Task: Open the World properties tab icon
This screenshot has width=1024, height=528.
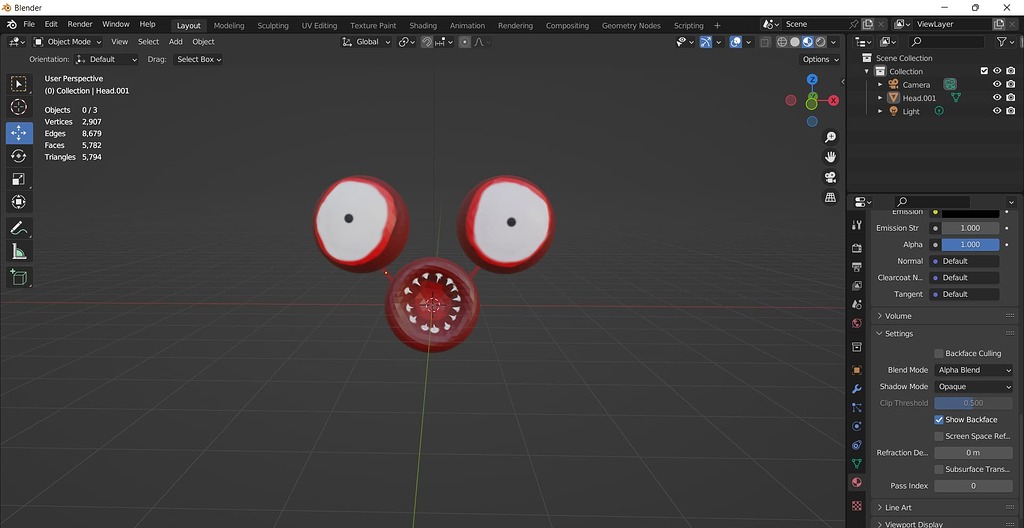Action: click(857, 323)
